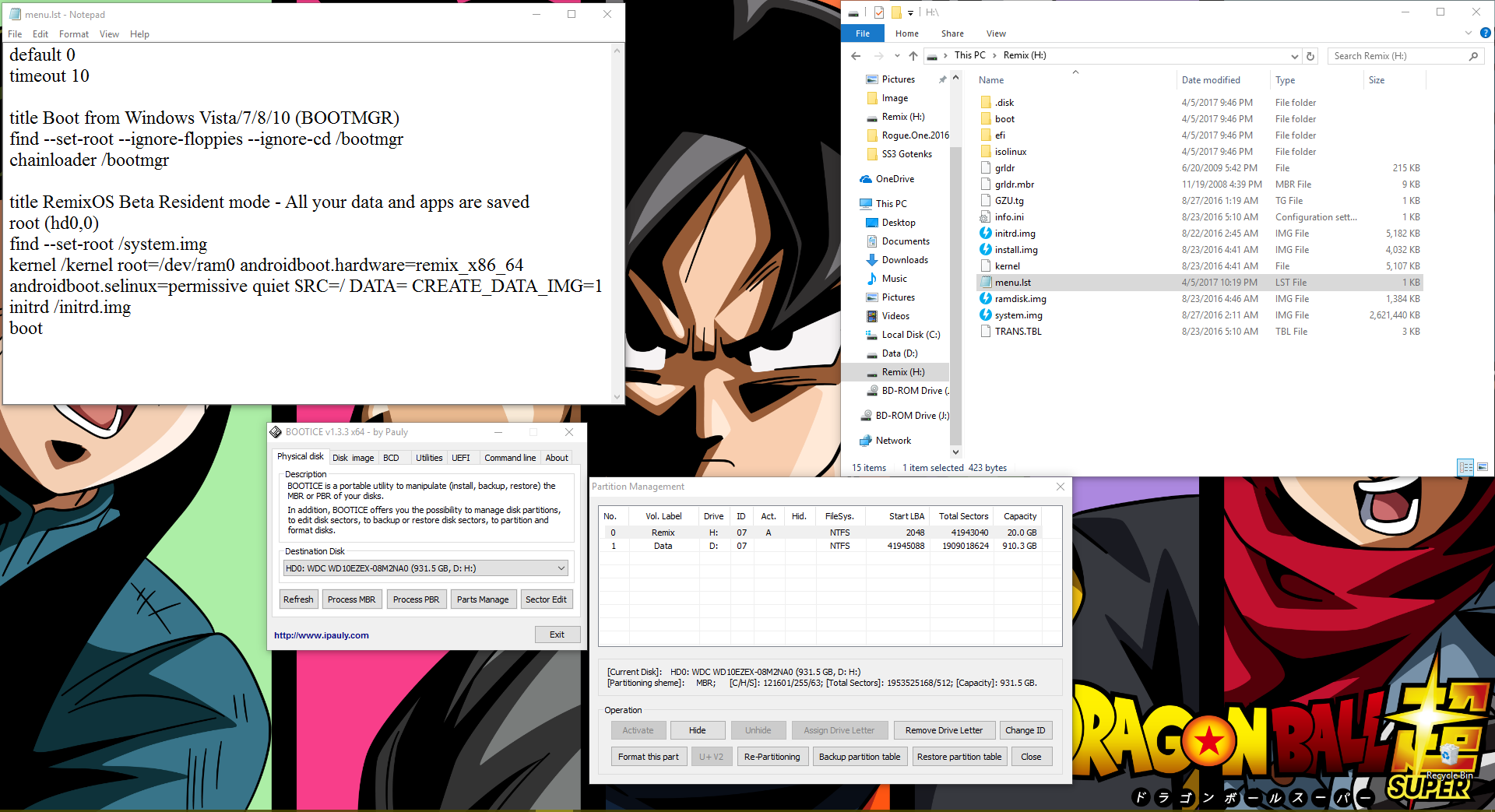Viewport: 1495px width, 812px height.
Task: Switch to the BCD tab in BOOTICE
Action: pyautogui.click(x=392, y=457)
